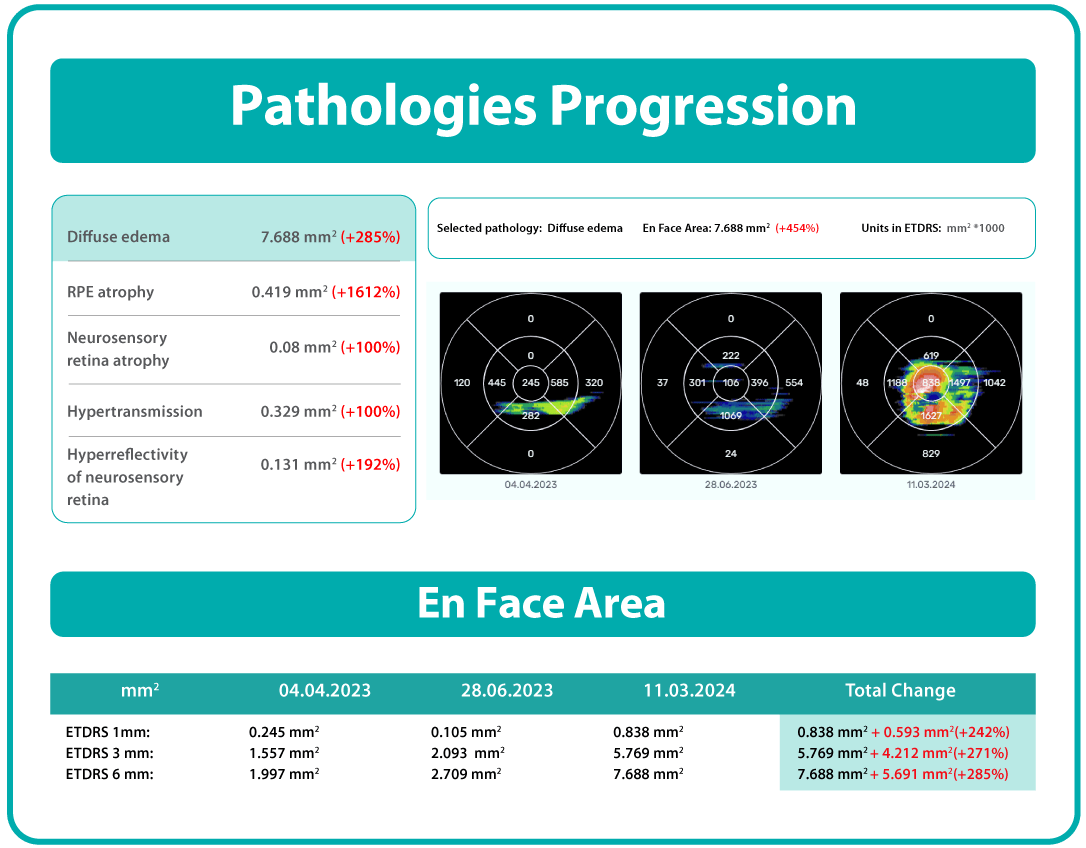Click sector value 1069 in the 28.06.2023 map

point(731,416)
